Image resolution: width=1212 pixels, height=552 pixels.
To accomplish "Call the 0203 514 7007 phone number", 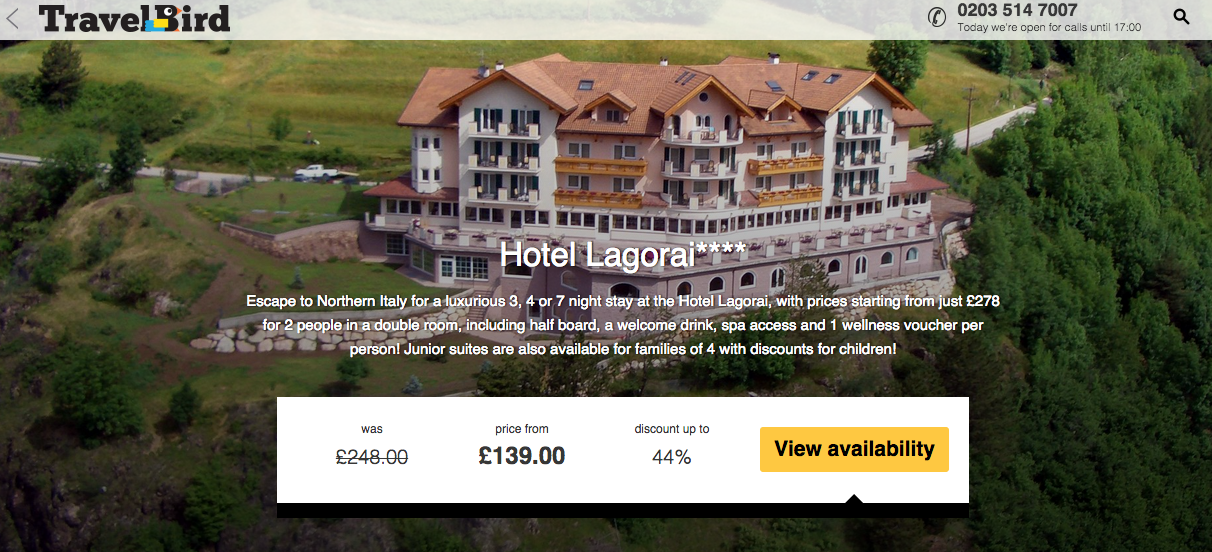I will (1017, 10).
